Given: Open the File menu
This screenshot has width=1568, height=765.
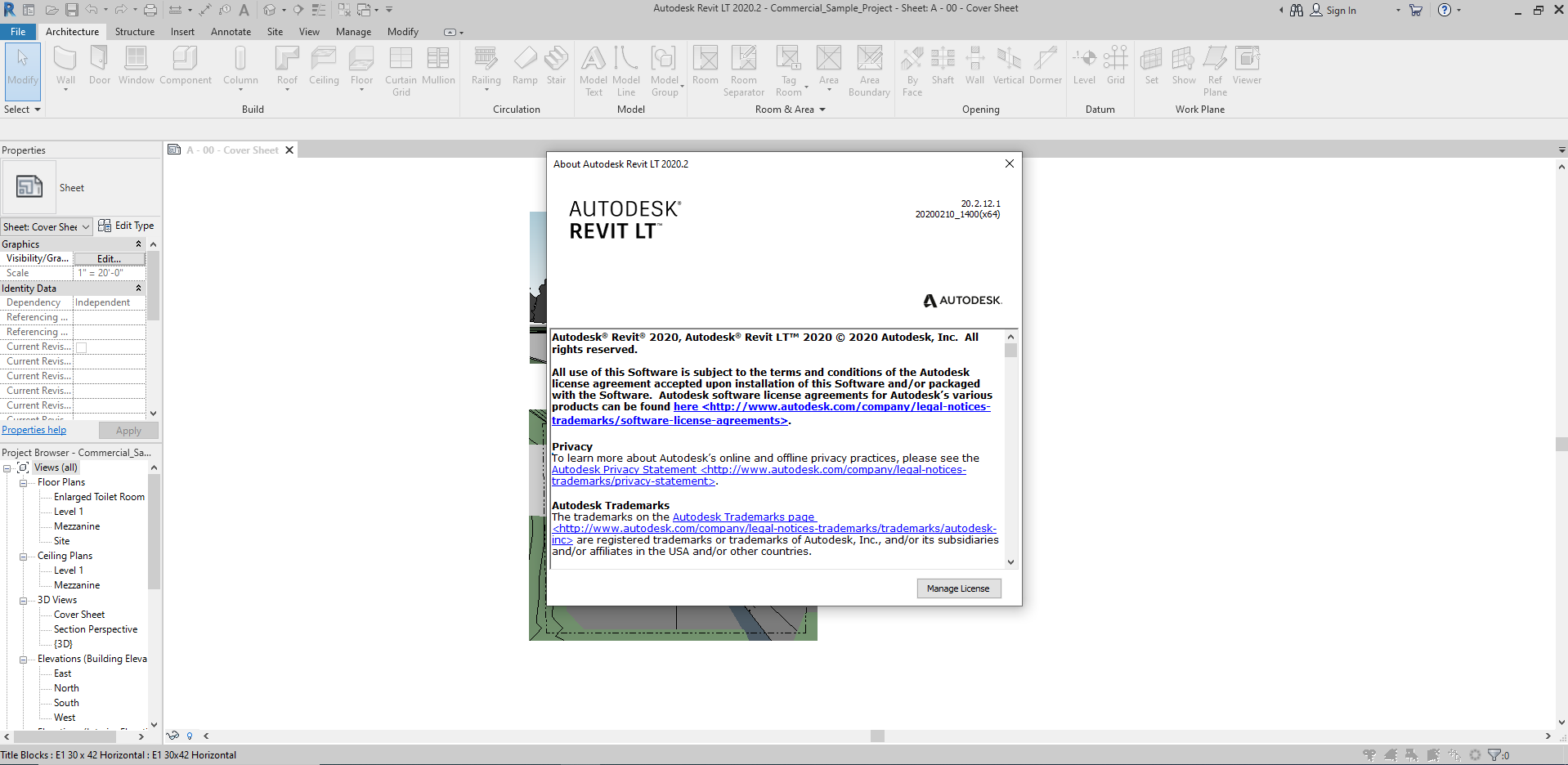Looking at the screenshot, I should click(18, 32).
